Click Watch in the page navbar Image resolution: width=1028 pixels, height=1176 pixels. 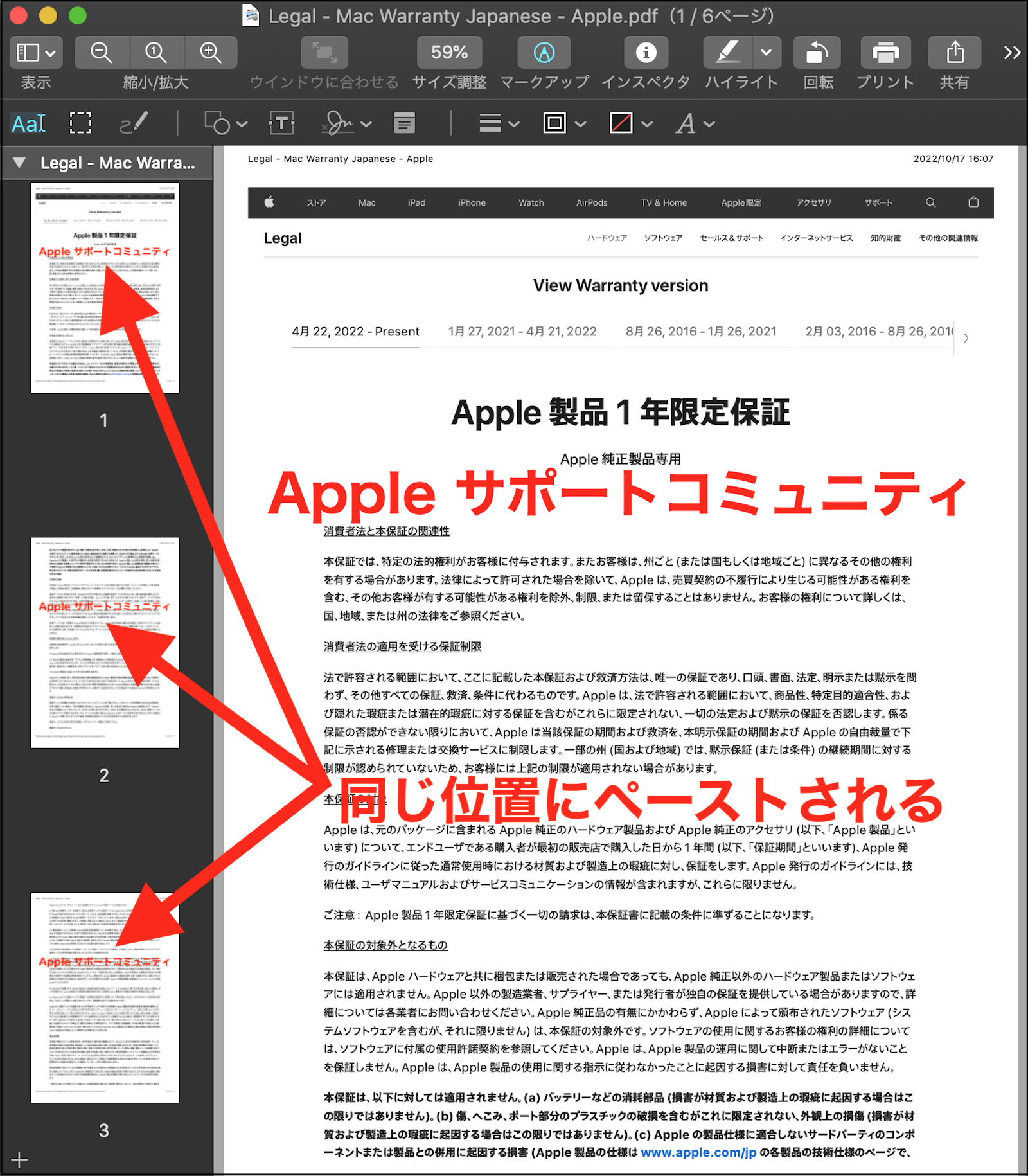pyautogui.click(x=531, y=202)
